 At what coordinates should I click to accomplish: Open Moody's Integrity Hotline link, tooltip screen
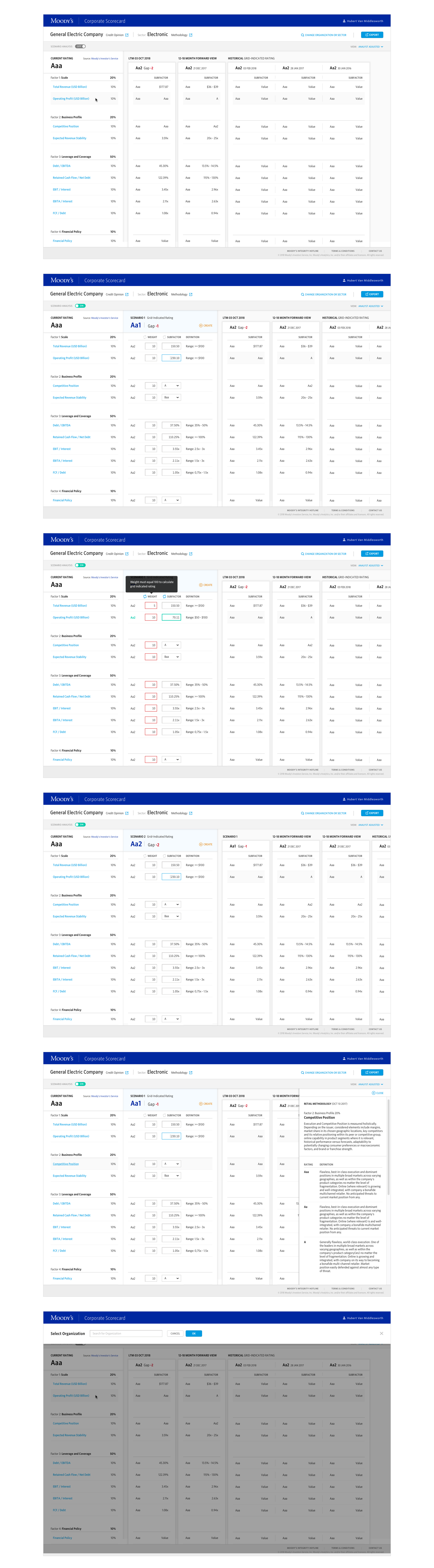point(303,770)
